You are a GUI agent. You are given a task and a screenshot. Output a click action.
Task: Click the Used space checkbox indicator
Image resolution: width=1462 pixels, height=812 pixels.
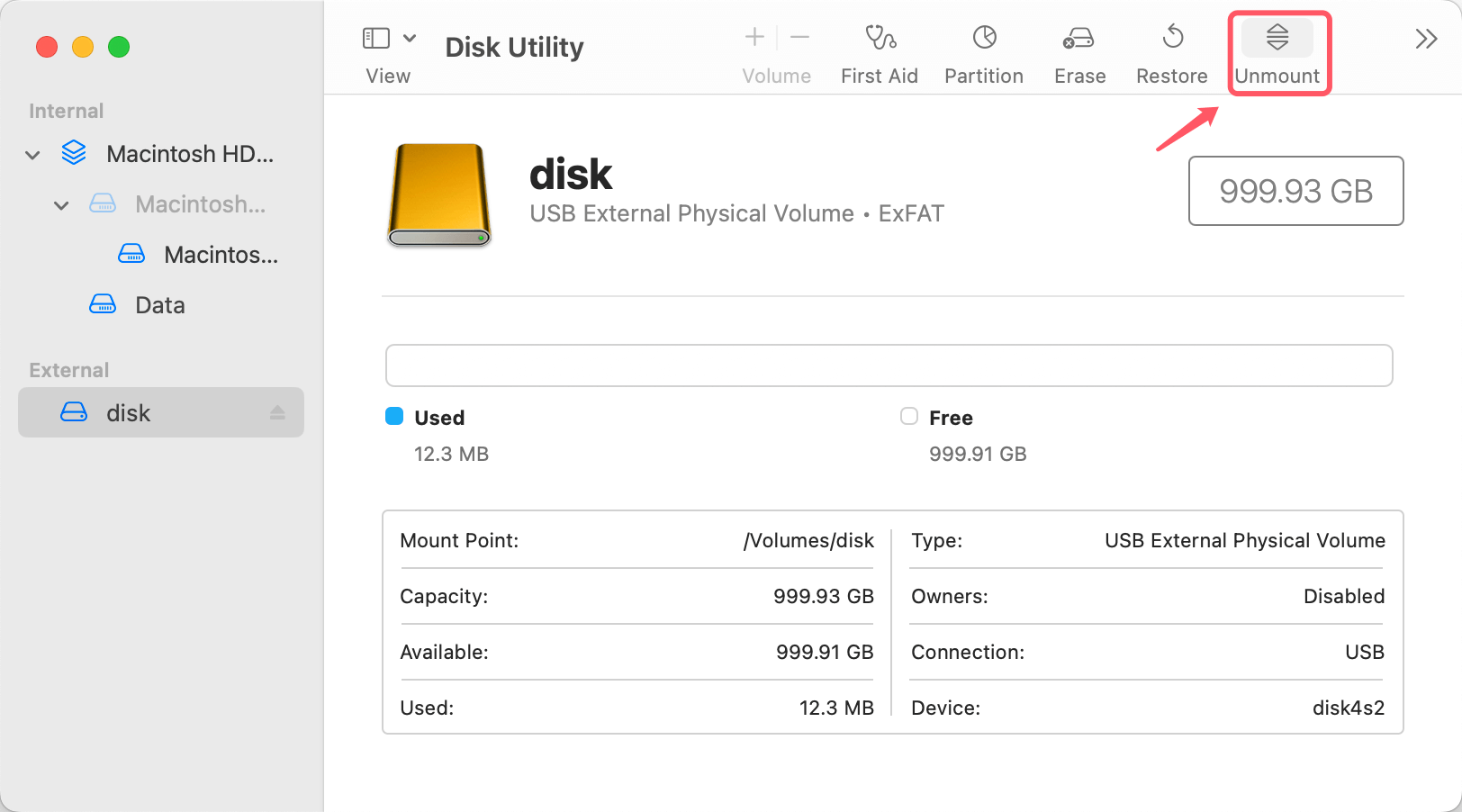pos(393,417)
